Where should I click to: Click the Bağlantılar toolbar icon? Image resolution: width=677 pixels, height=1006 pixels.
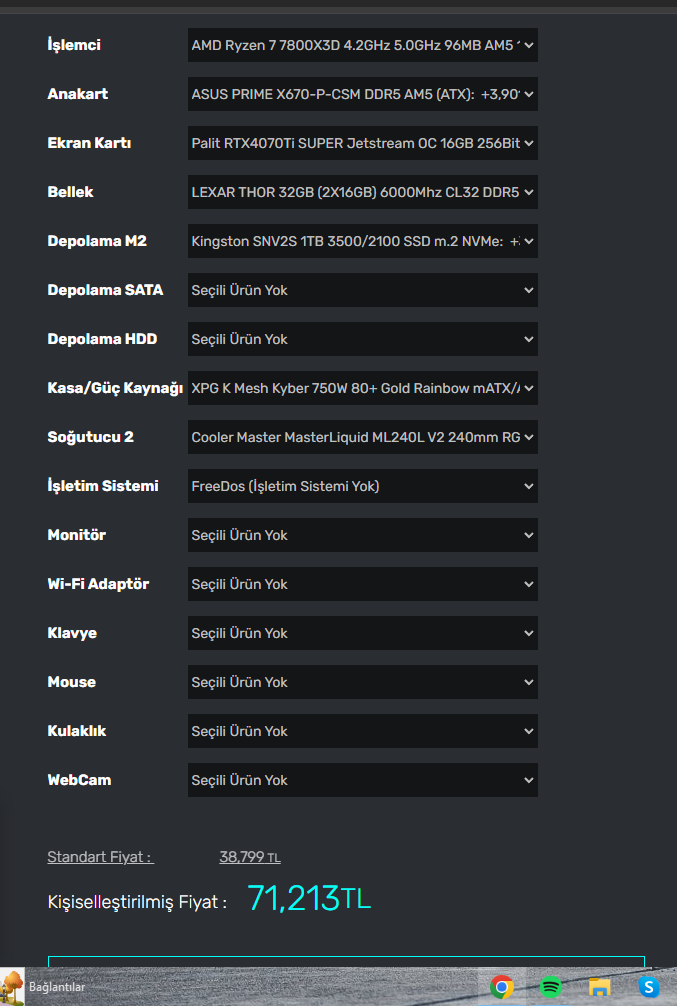click(13, 987)
